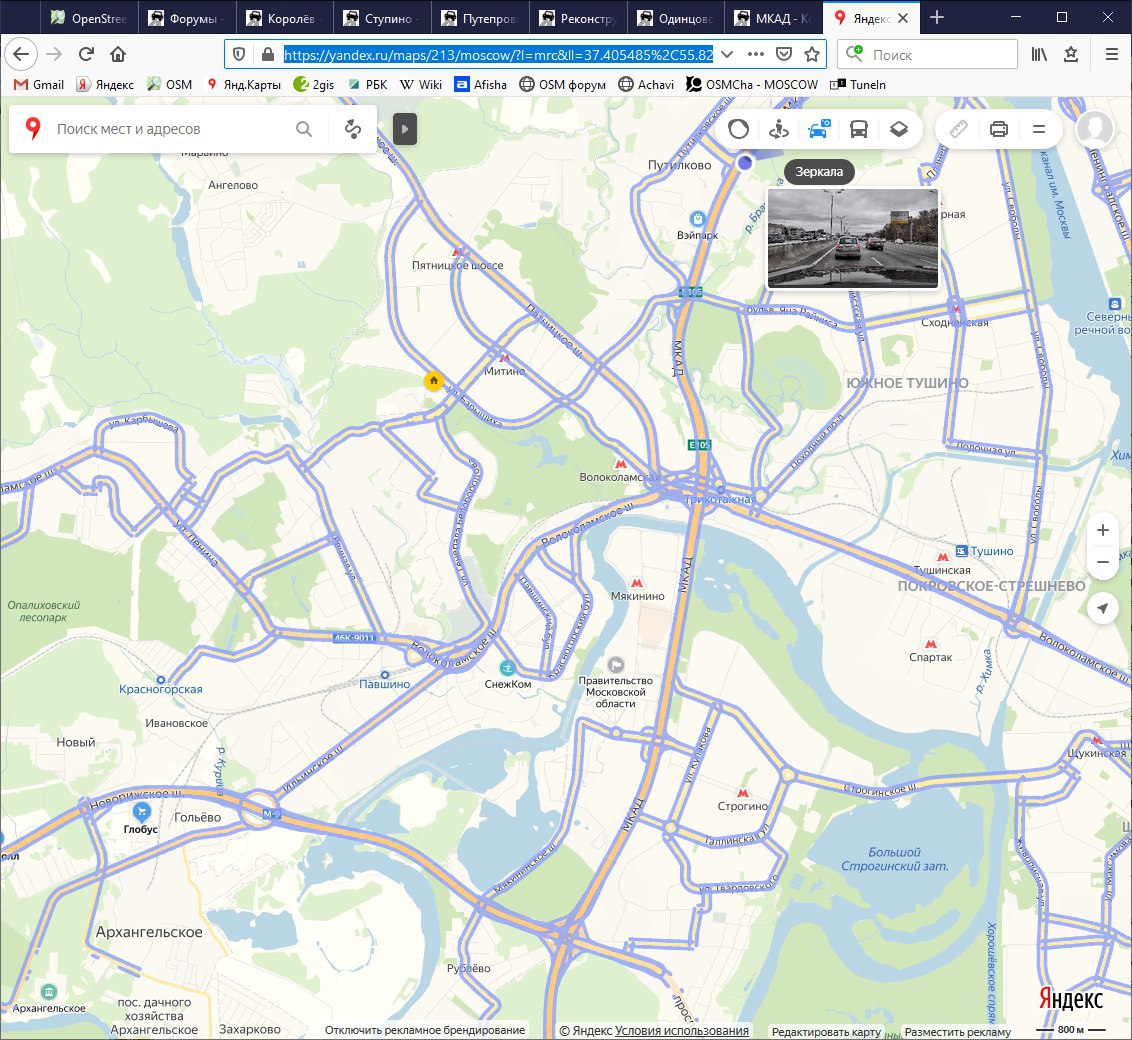Open the Firefox hamburger menu
Image resolution: width=1132 pixels, height=1040 pixels.
(x=1112, y=54)
